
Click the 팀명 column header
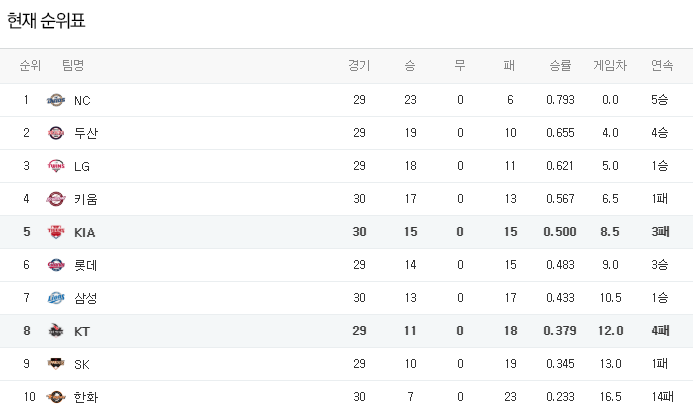click(73, 66)
